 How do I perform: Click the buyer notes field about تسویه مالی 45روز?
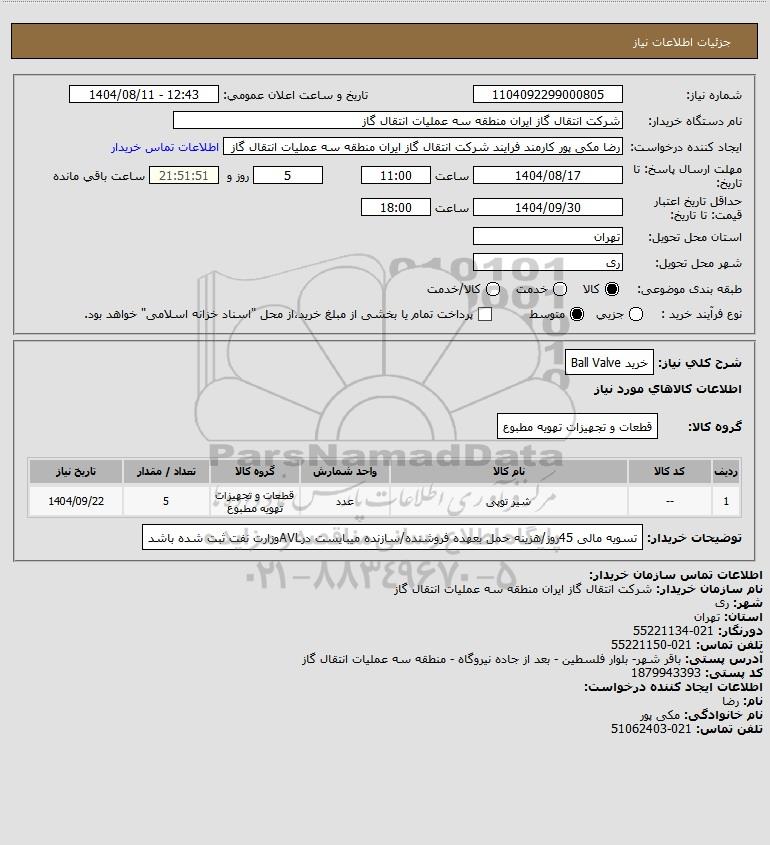tap(392, 538)
